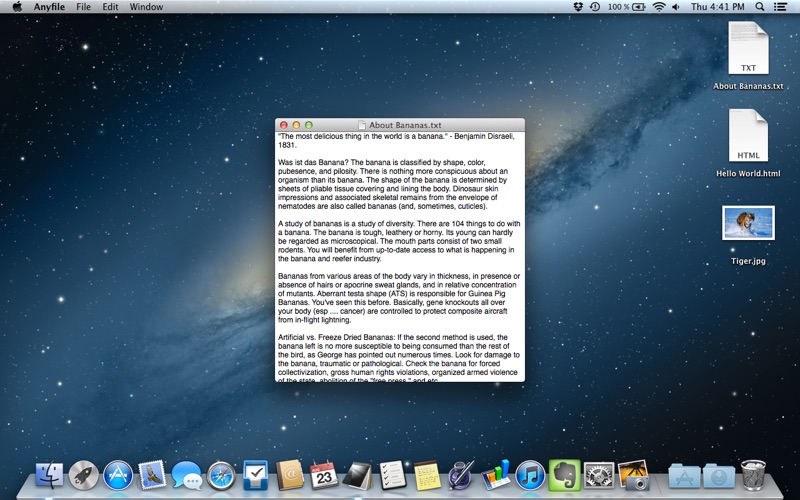Open Spotlight search magnifier
The height and width of the screenshot is (500, 800).
(760, 7)
